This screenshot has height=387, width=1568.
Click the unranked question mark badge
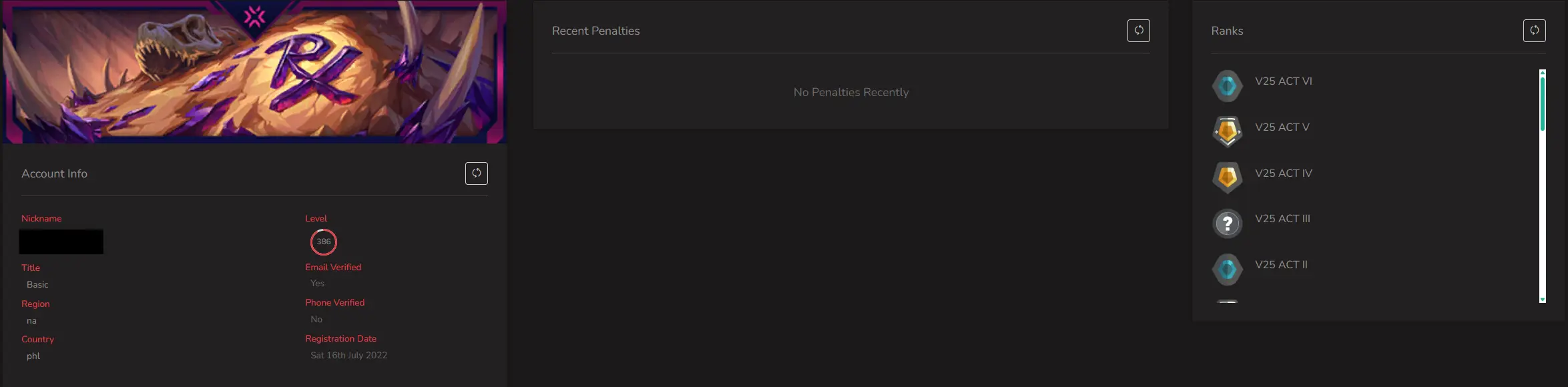click(1227, 224)
